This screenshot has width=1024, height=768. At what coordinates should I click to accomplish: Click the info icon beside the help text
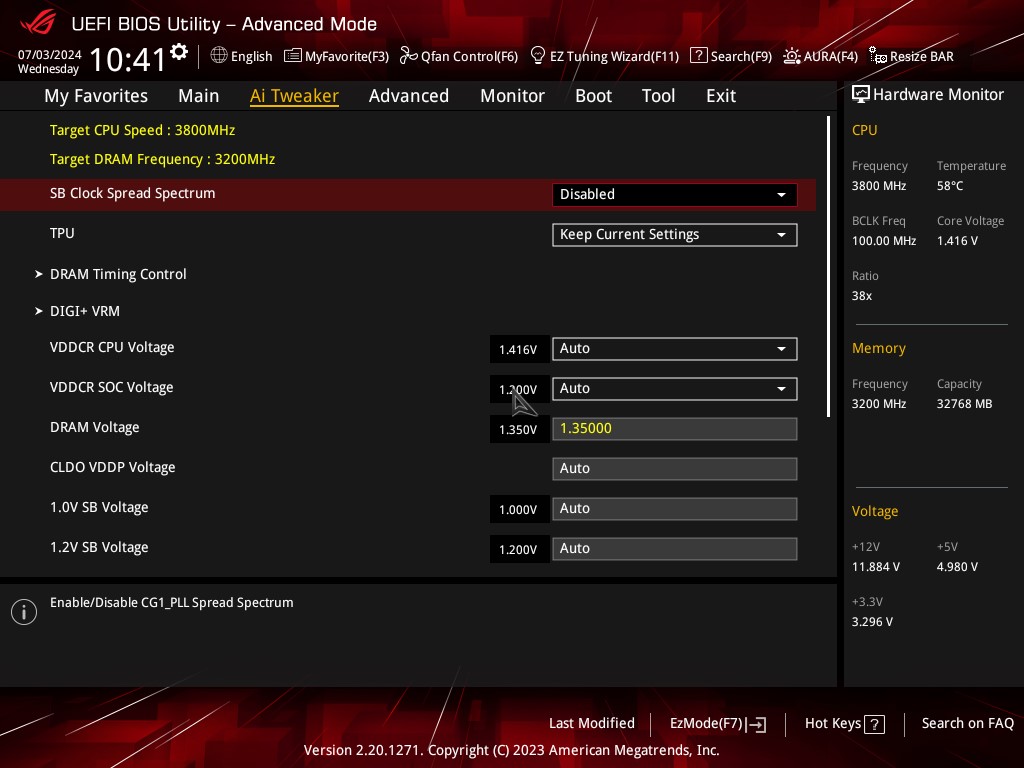pyautogui.click(x=24, y=612)
